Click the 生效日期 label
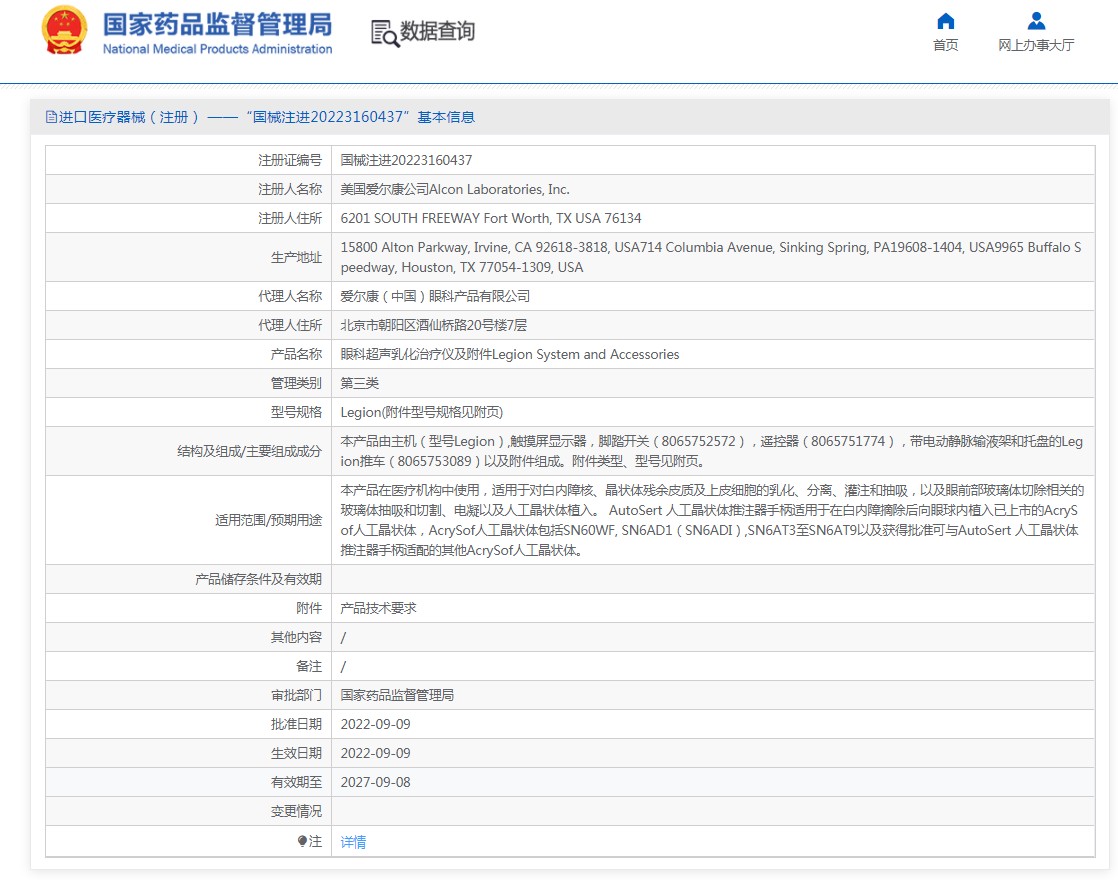Viewport: 1118px width, 880px height. coord(296,753)
